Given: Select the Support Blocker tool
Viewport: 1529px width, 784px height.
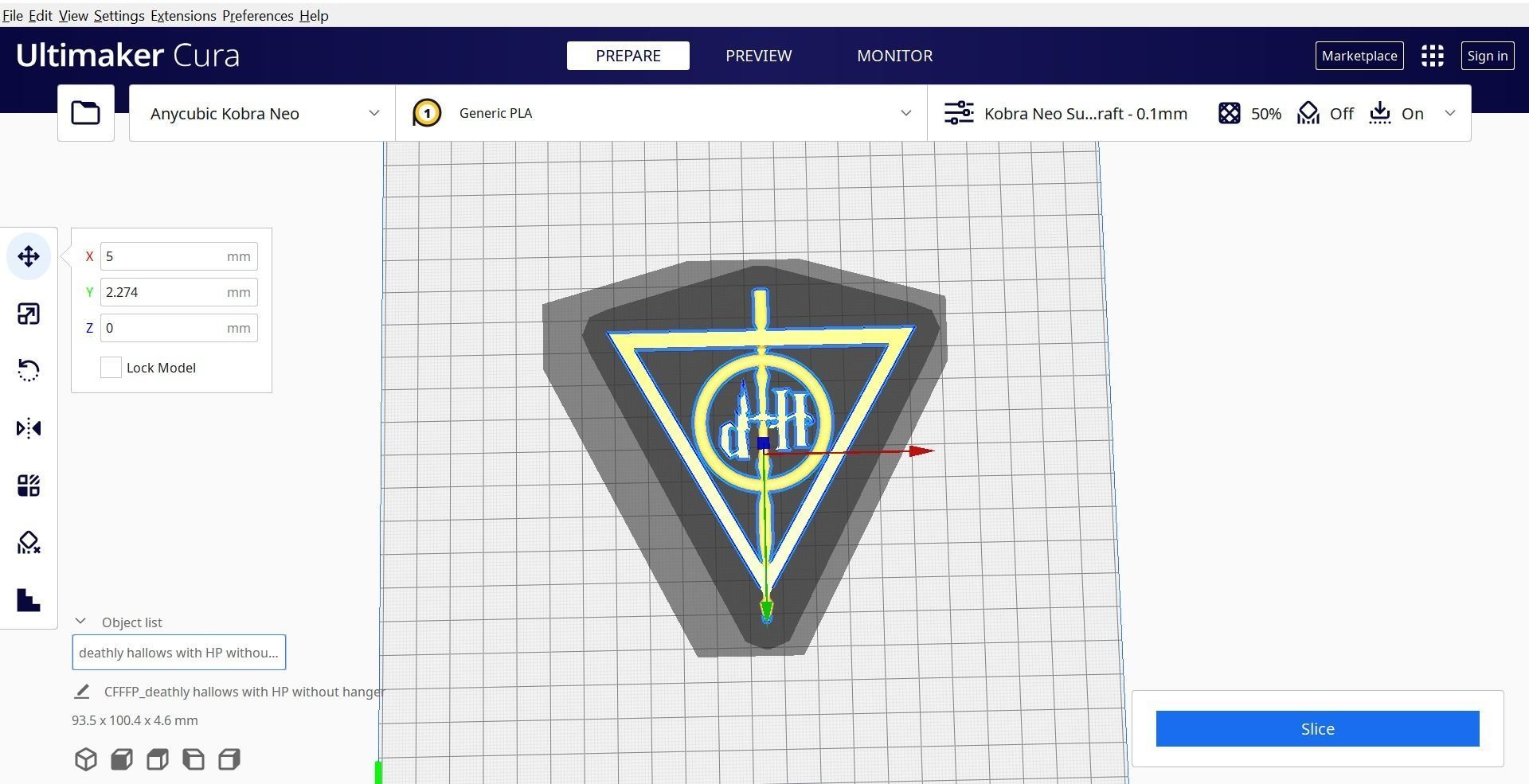Looking at the screenshot, I should point(29,543).
